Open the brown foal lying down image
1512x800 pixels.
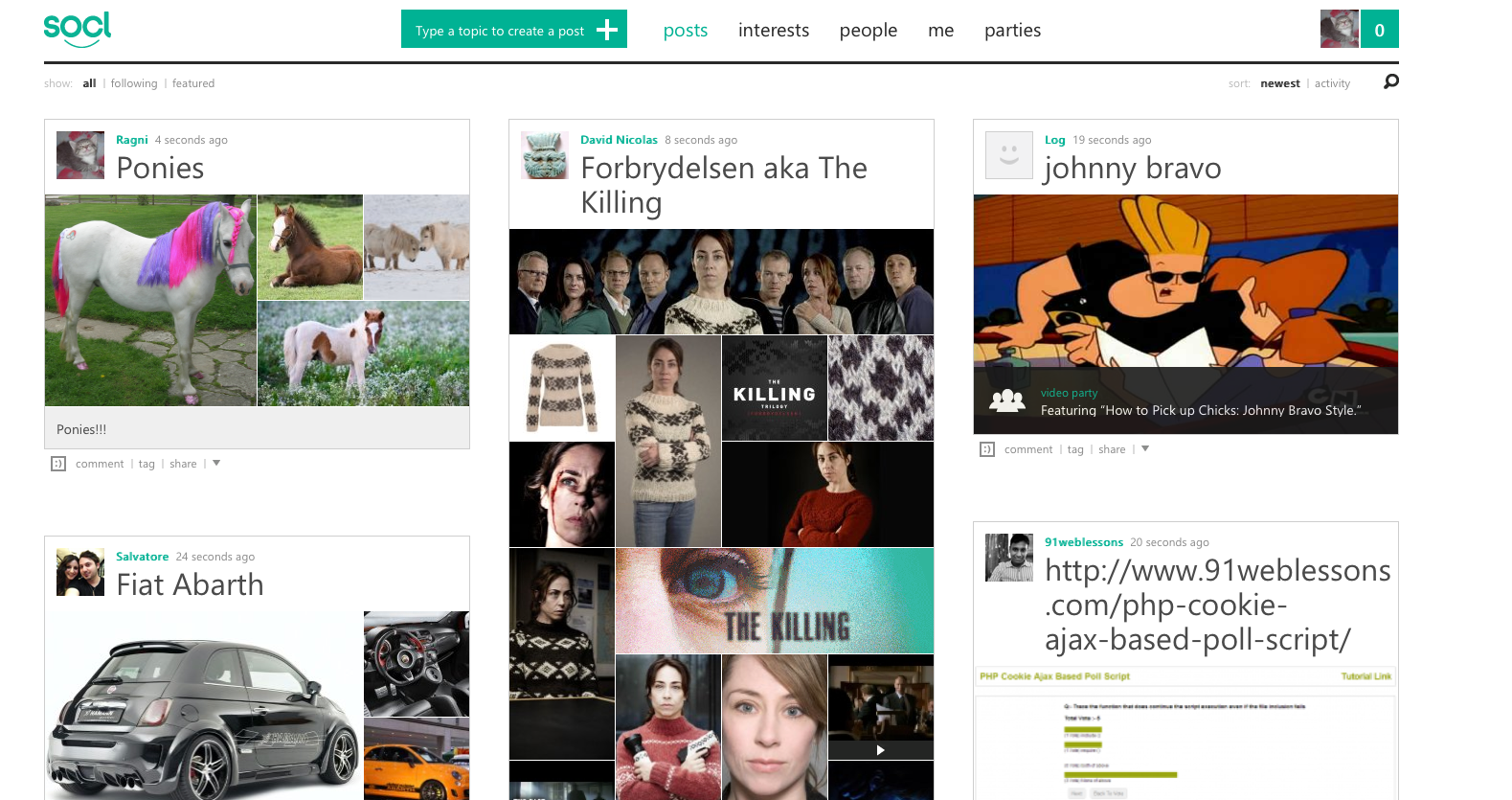[x=310, y=247]
